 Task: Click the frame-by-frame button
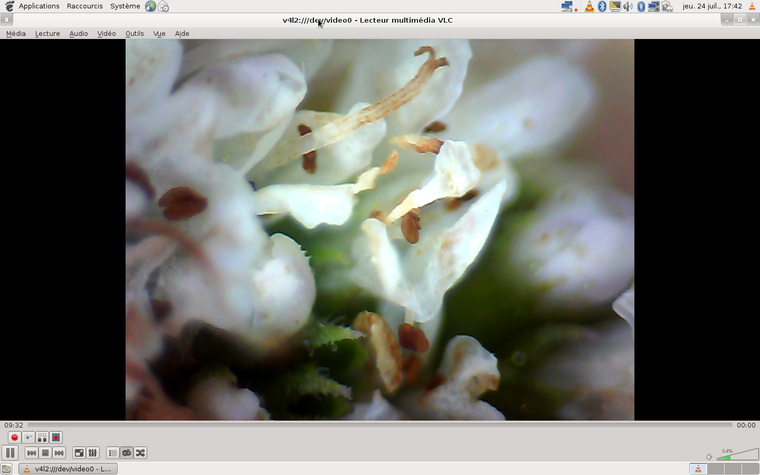point(56,438)
